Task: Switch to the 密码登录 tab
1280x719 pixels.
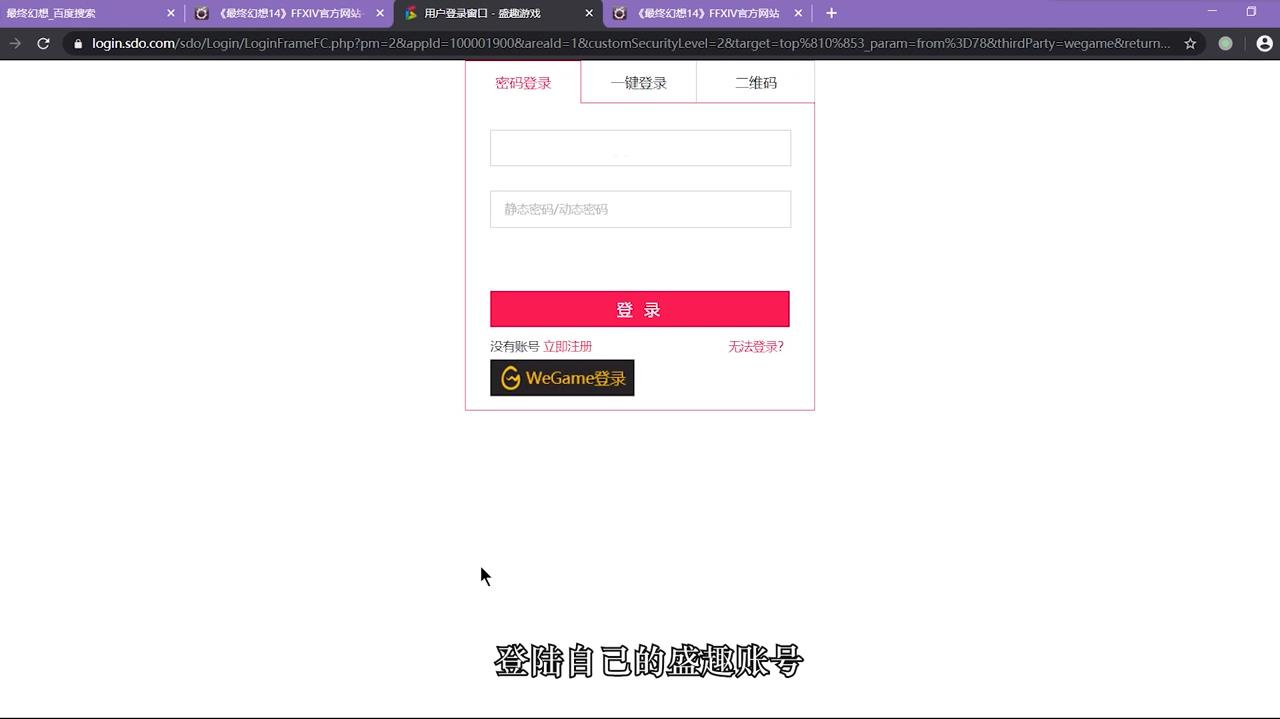Action: tap(523, 83)
